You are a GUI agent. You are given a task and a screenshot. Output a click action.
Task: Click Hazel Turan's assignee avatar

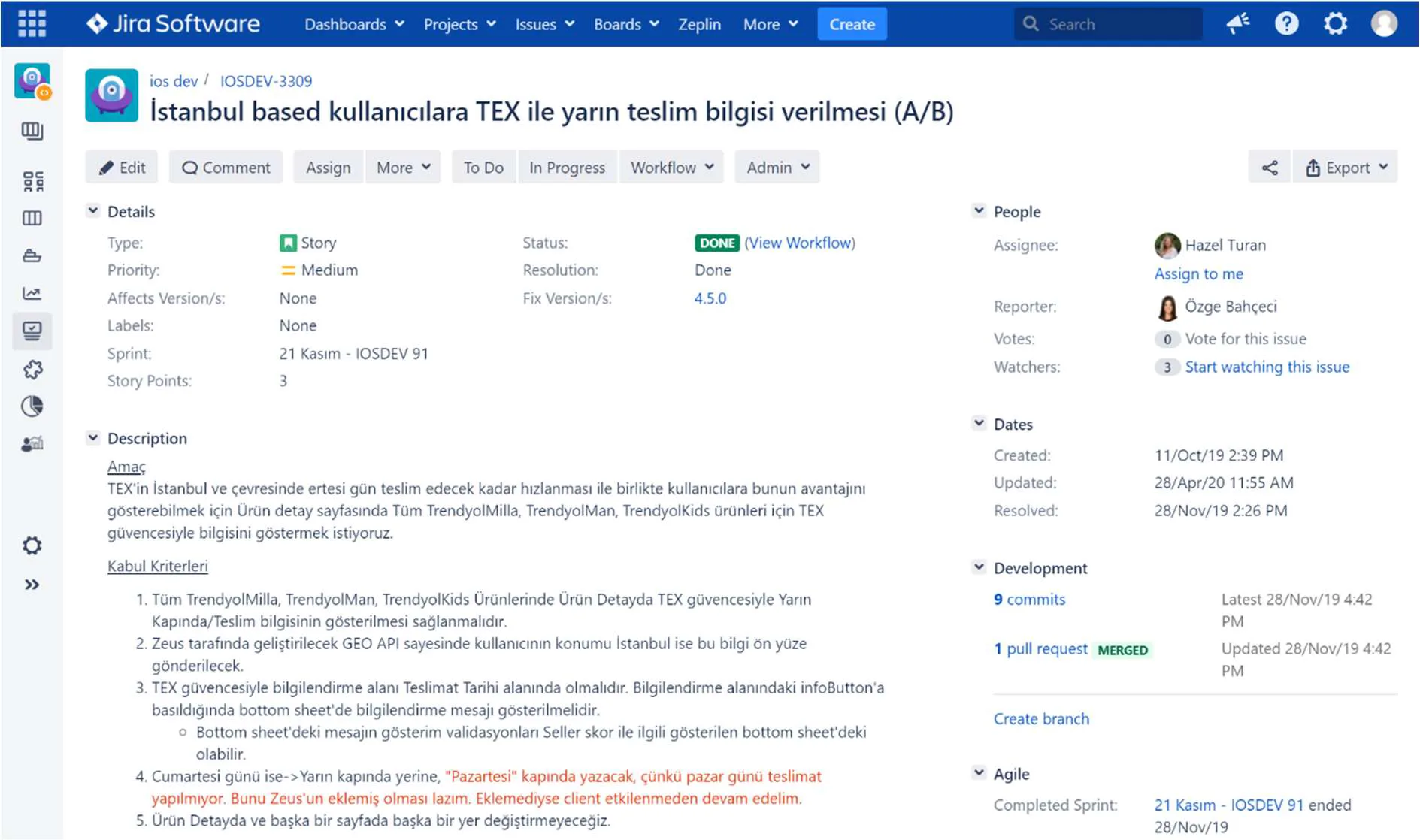point(1167,246)
